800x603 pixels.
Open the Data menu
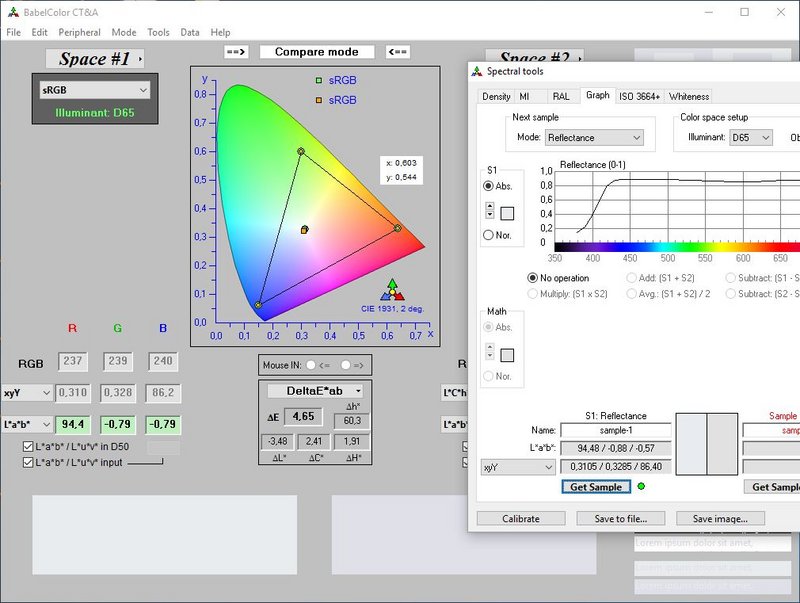[190, 32]
